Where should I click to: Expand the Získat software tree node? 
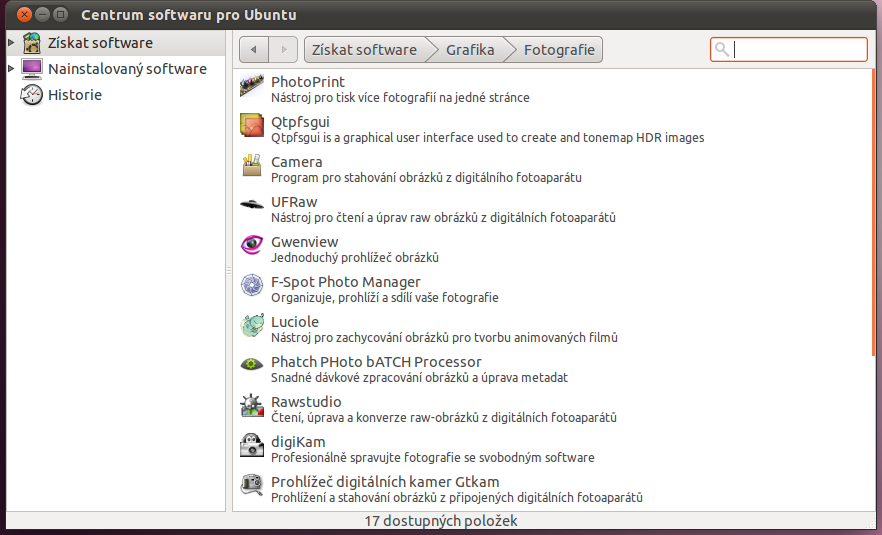coord(11,42)
